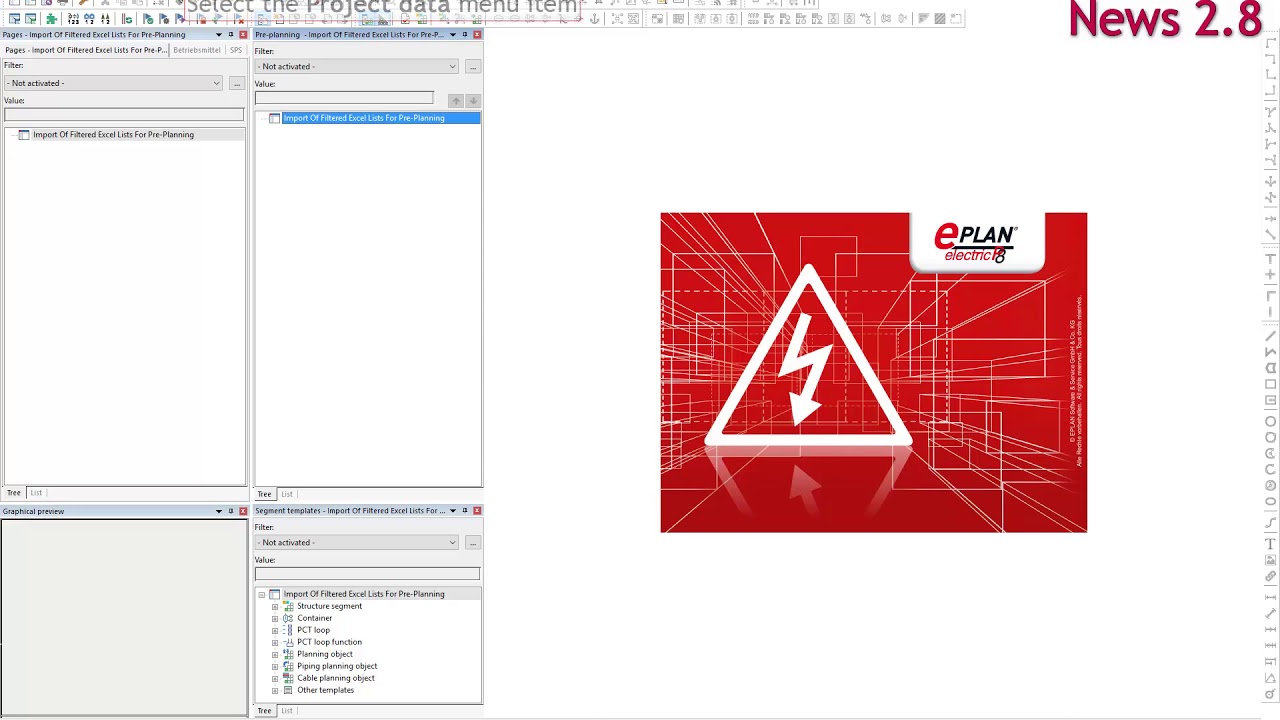
Task: Open the Pages panel filter dropdown
Action: (216, 83)
